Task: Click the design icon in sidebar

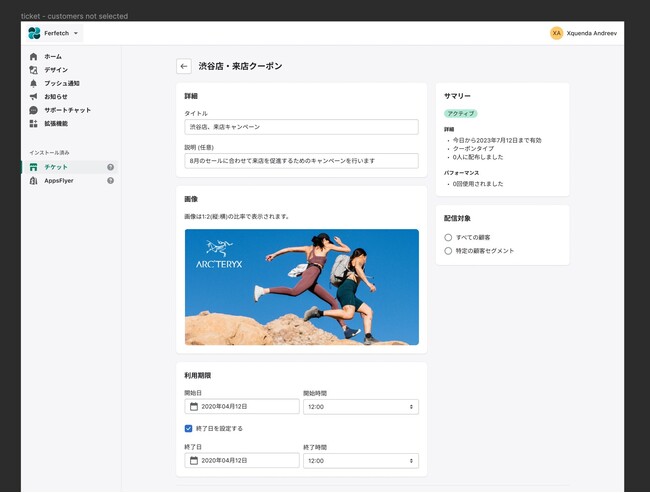Action: coord(34,70)
